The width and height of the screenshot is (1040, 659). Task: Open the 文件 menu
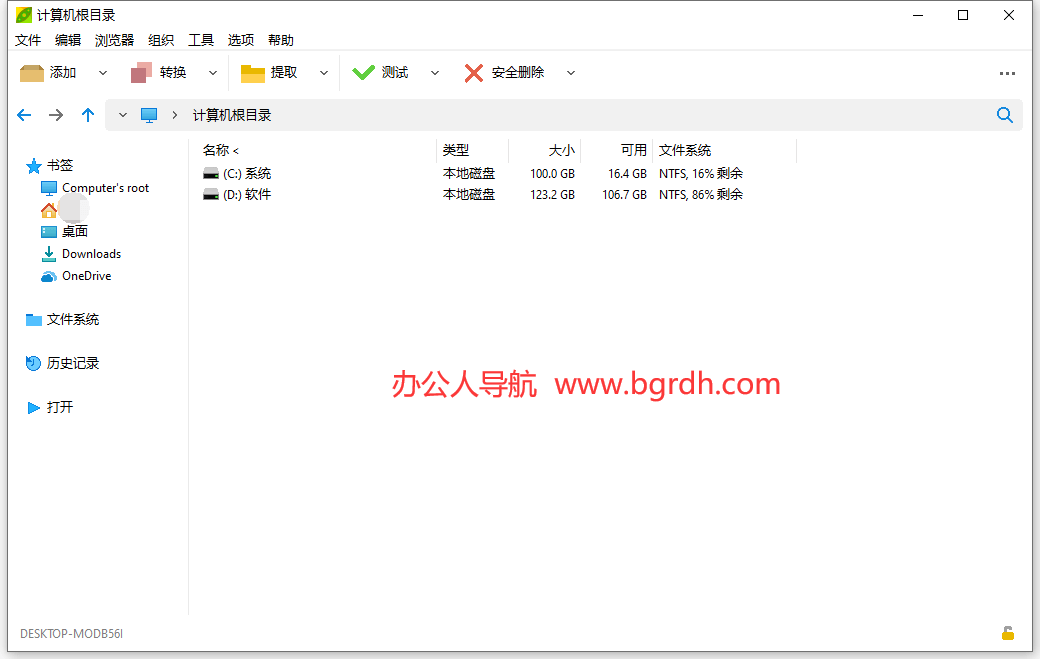28,40
